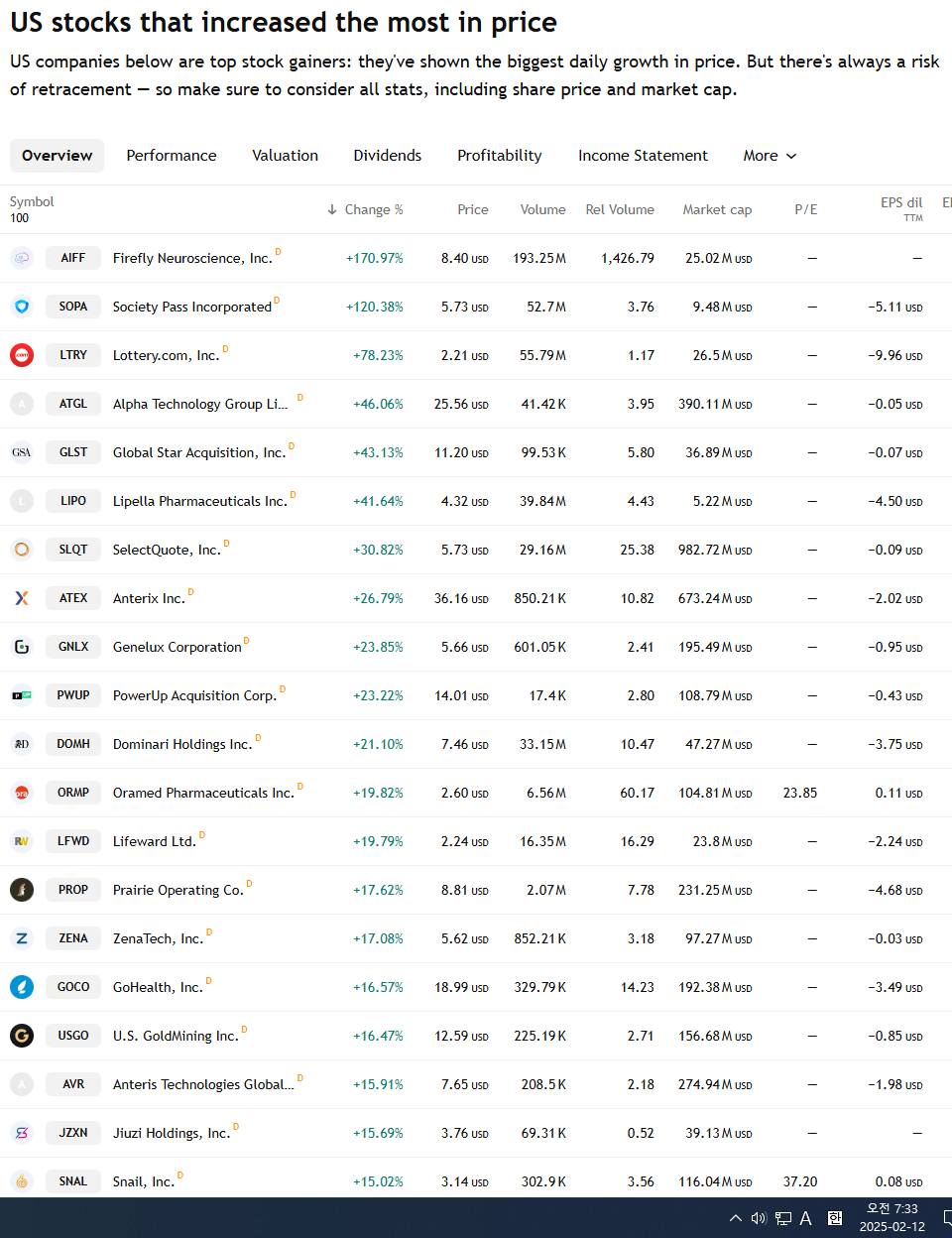
Task: Click the taskbar language A input indicator
Action: 806,1218
